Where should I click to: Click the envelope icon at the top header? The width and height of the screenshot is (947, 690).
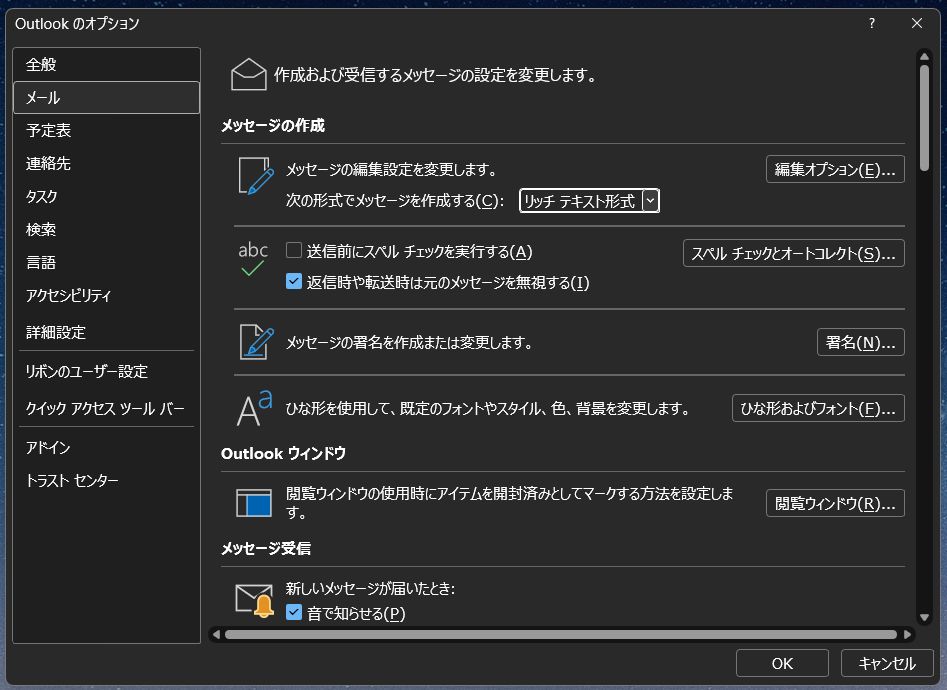(x=249, y=75)
